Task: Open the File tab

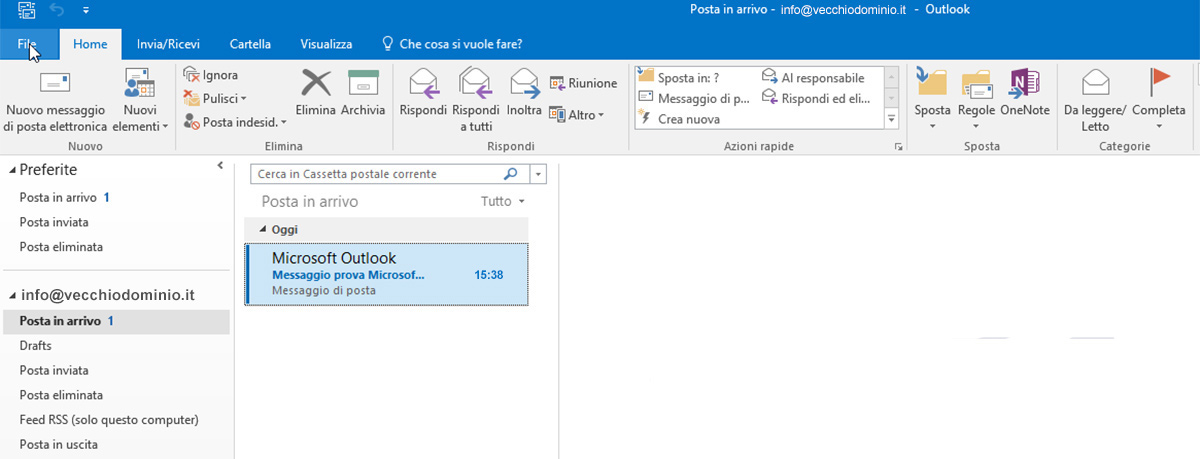Action: point(28,44)
